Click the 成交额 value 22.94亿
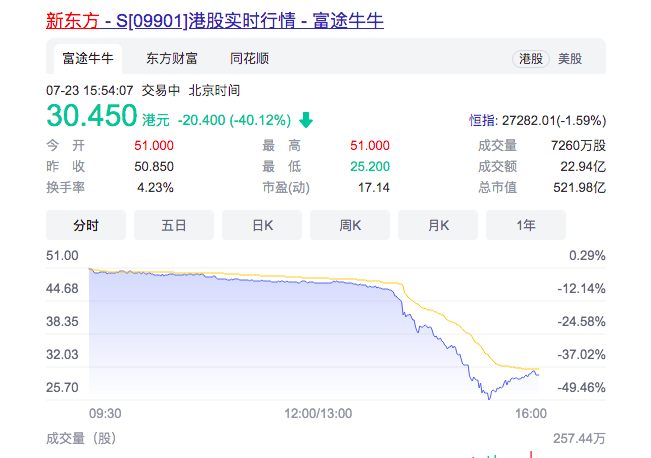651x458 pixels. tap(583, 167)
